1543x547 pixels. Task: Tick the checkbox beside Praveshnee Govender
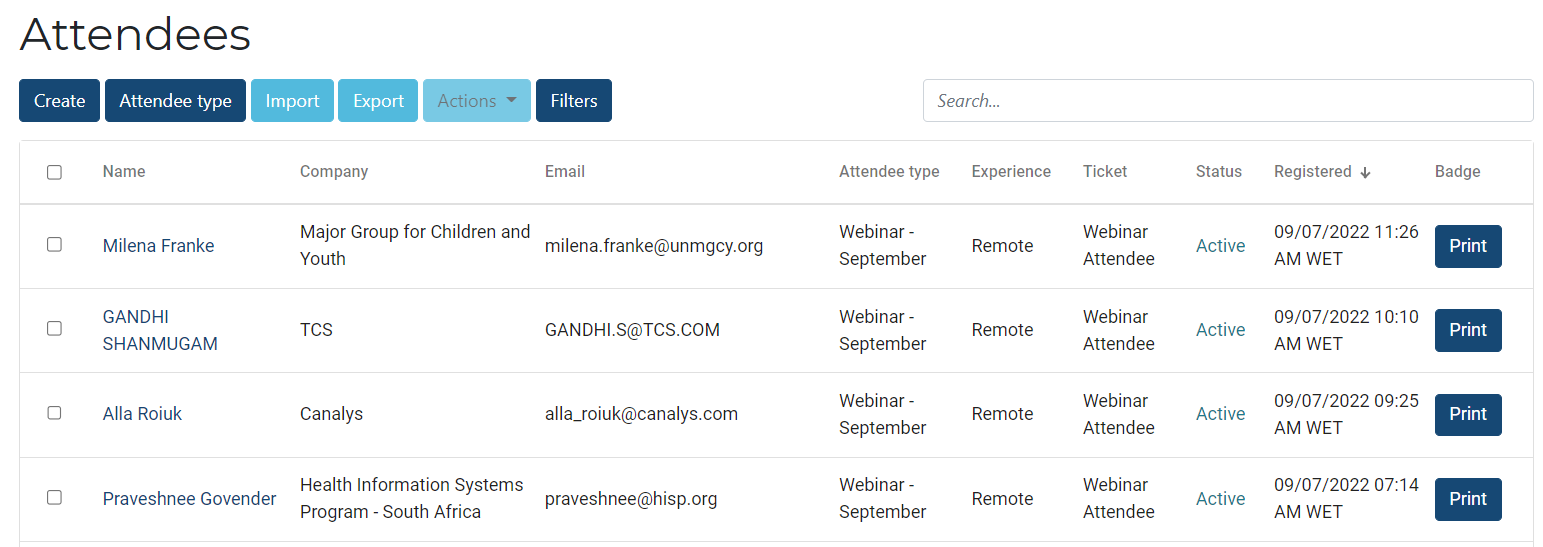(54, 497)
